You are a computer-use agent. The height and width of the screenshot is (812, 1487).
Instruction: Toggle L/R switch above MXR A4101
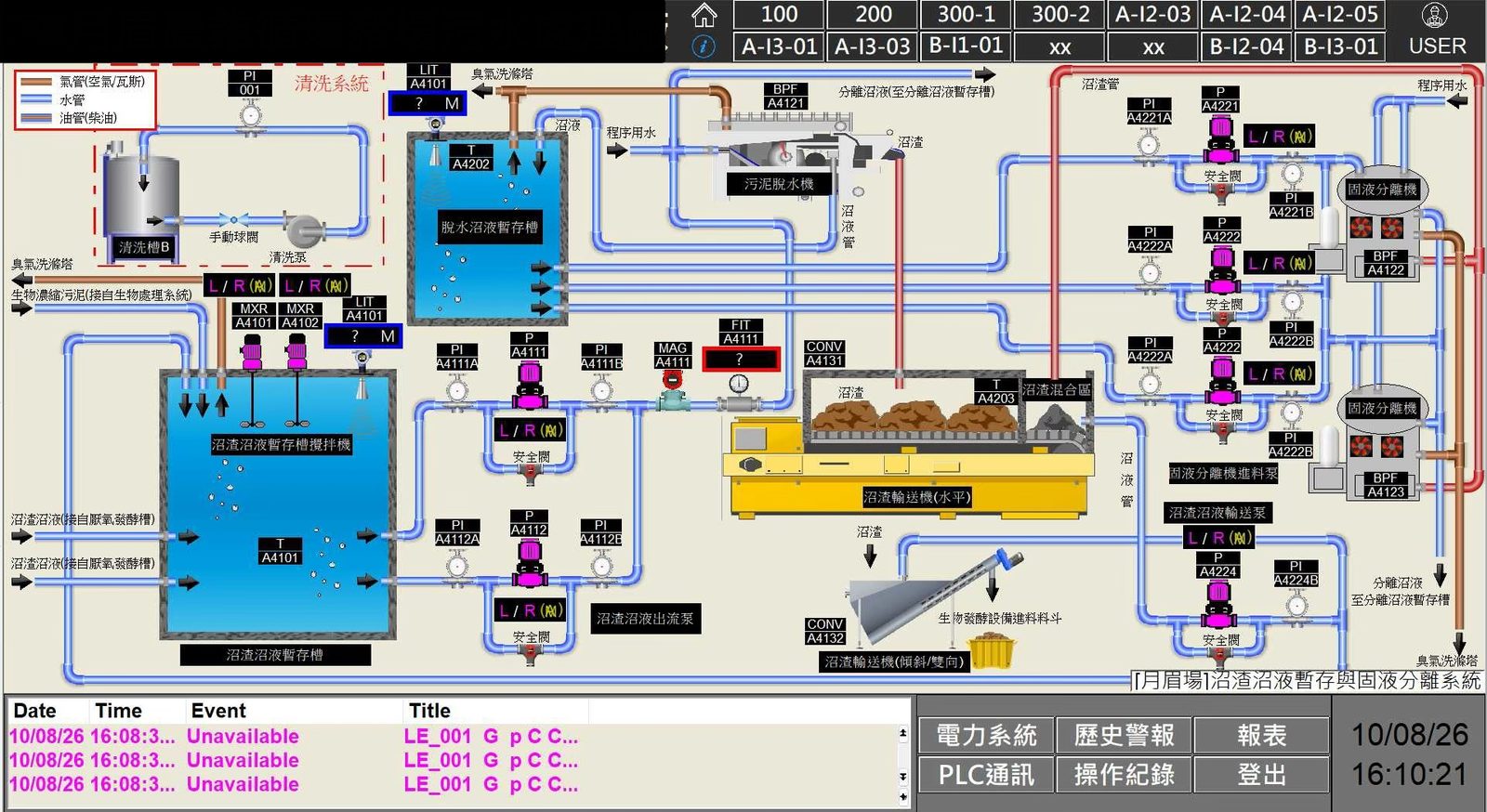pyautogui.click(x=240, y=285)
